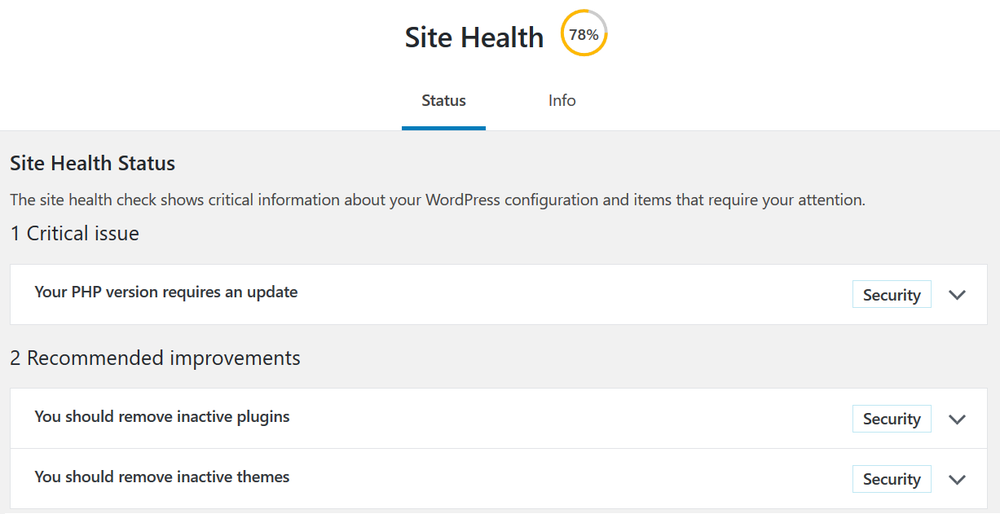Click the site health check description paragraph

[438, 200]
